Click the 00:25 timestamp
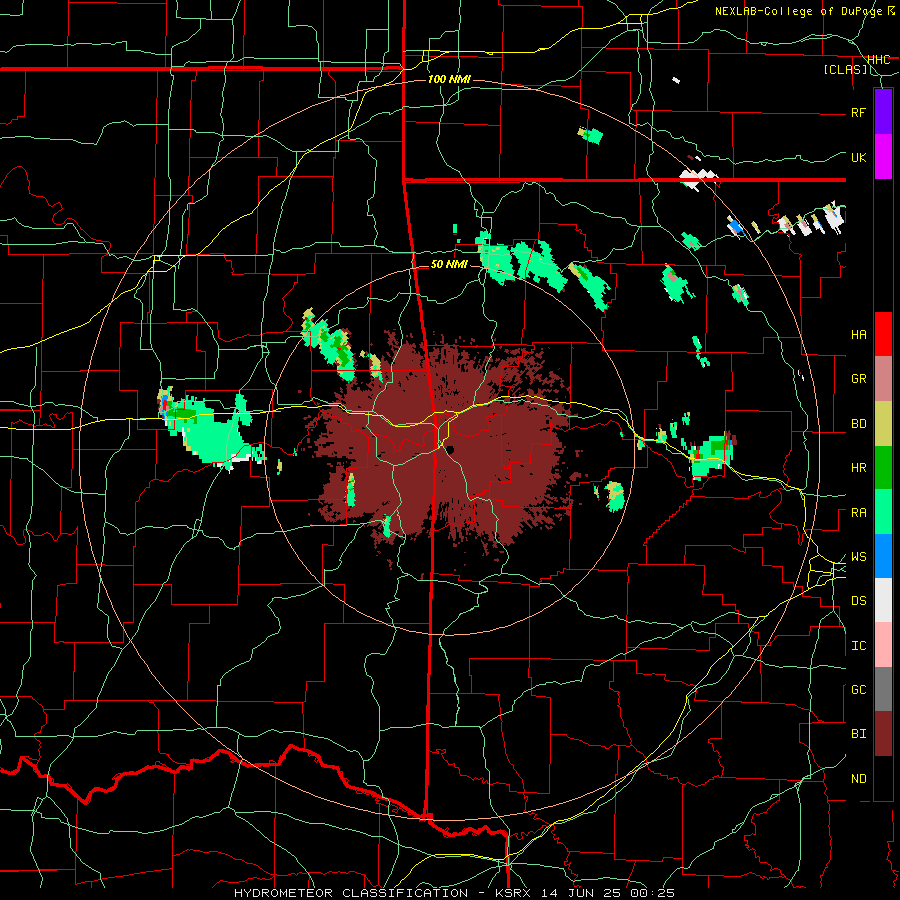 pos(652,893)
